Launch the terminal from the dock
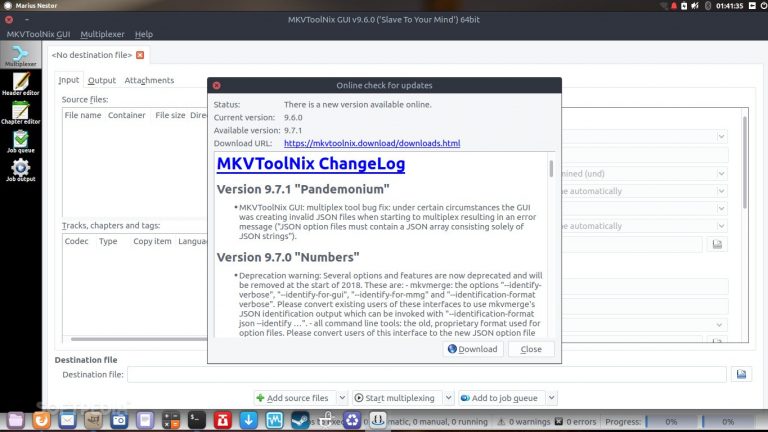The image size is (768, 432). tap(196, 420)
